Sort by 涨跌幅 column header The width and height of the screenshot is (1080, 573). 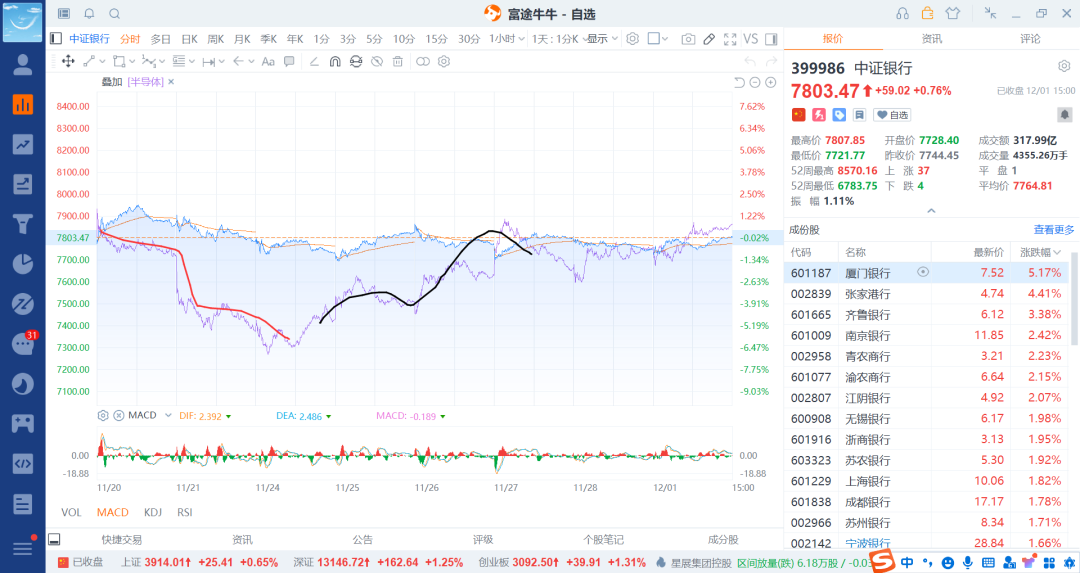[1040, 252]
